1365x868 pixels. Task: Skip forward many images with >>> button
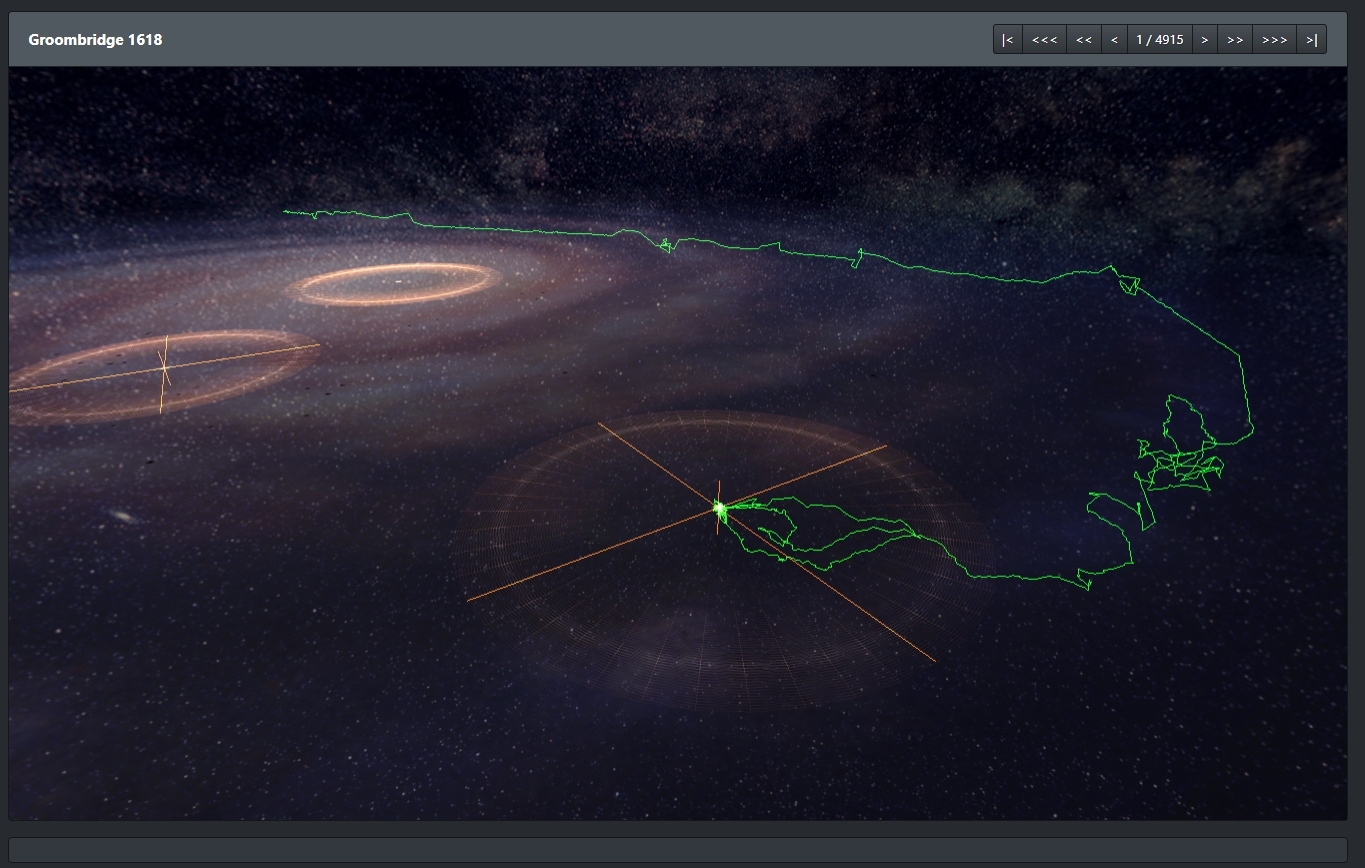point(1275,40)
